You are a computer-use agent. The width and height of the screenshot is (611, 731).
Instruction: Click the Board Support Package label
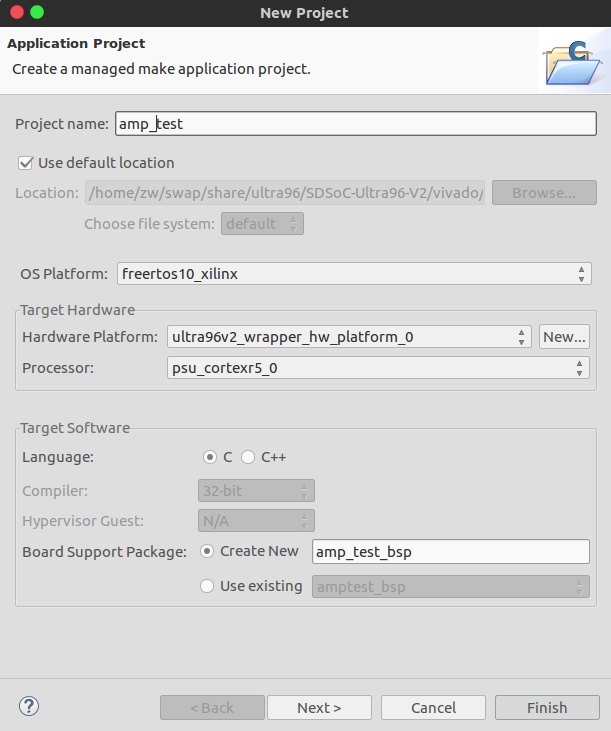click(x=104, y=552)
